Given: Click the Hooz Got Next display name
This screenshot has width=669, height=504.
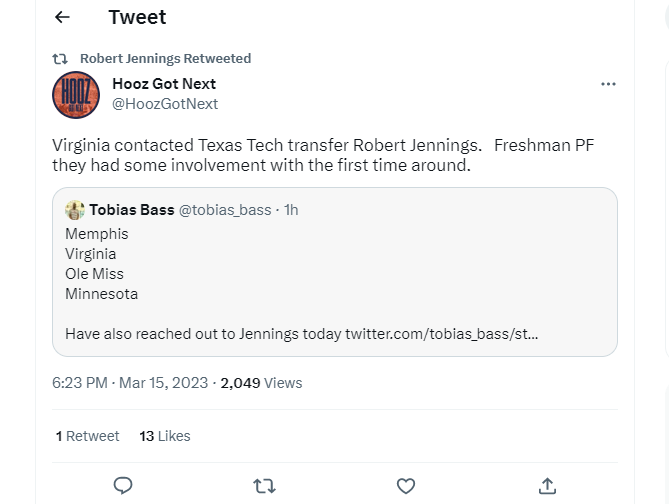Looking at the screenshot, I should point(164,84).
